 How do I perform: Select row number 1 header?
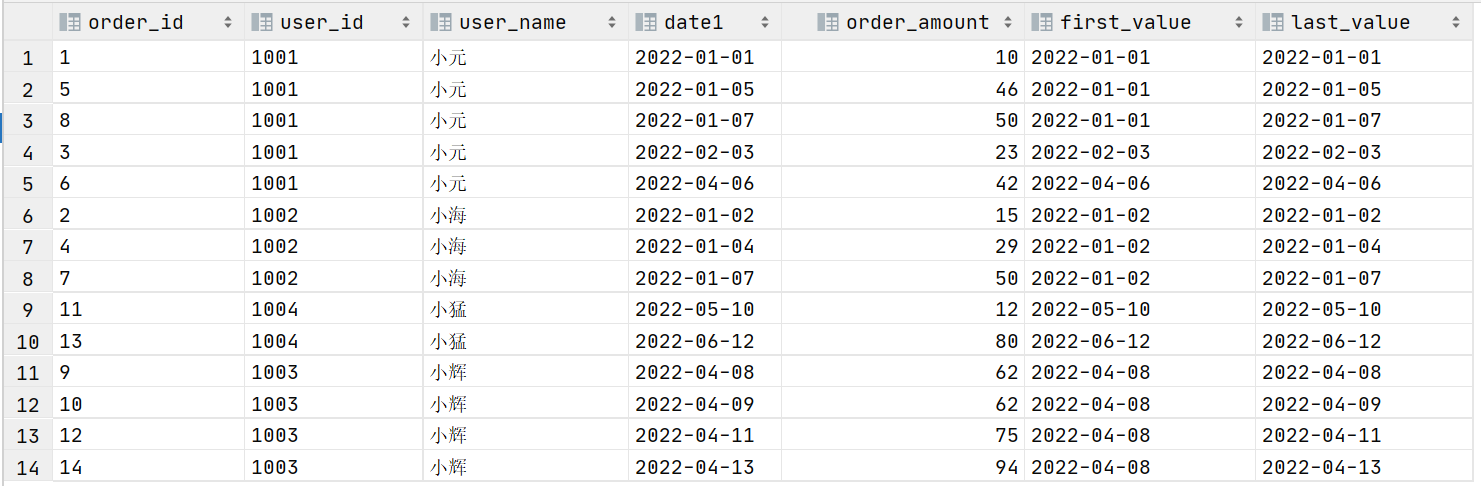(x=27, y=58)
